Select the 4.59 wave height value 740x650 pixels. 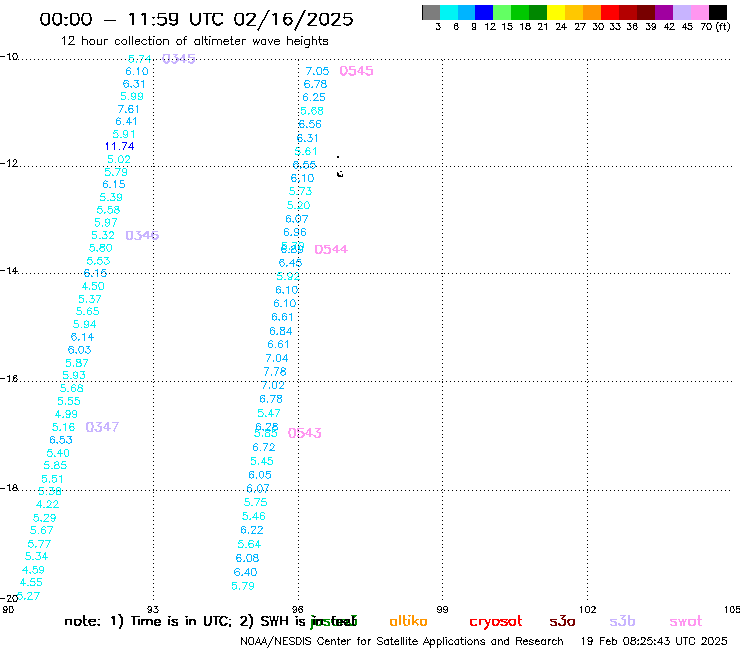coord(33,570)
